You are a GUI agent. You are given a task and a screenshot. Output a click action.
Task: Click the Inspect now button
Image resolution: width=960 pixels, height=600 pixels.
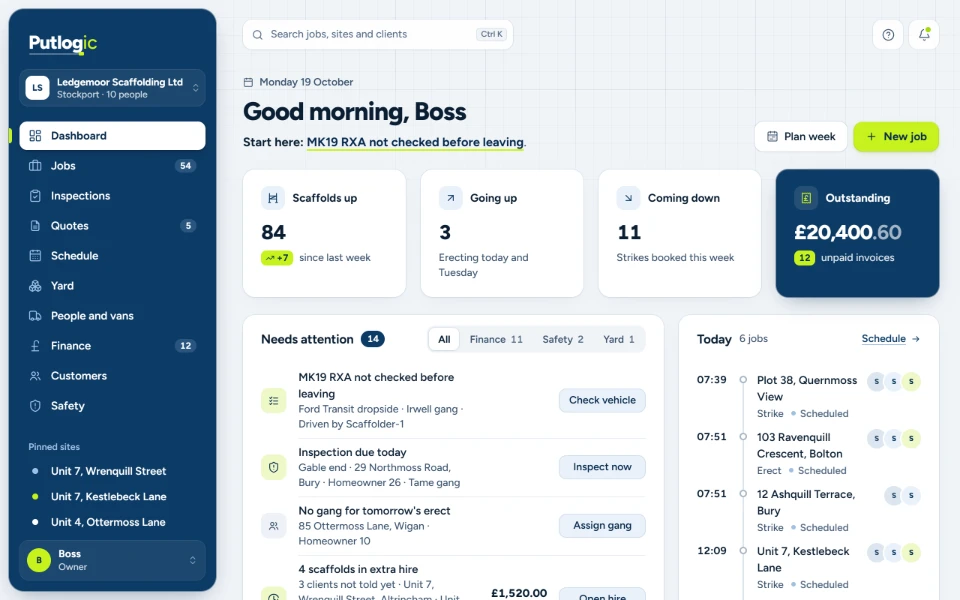coord(602,467)
